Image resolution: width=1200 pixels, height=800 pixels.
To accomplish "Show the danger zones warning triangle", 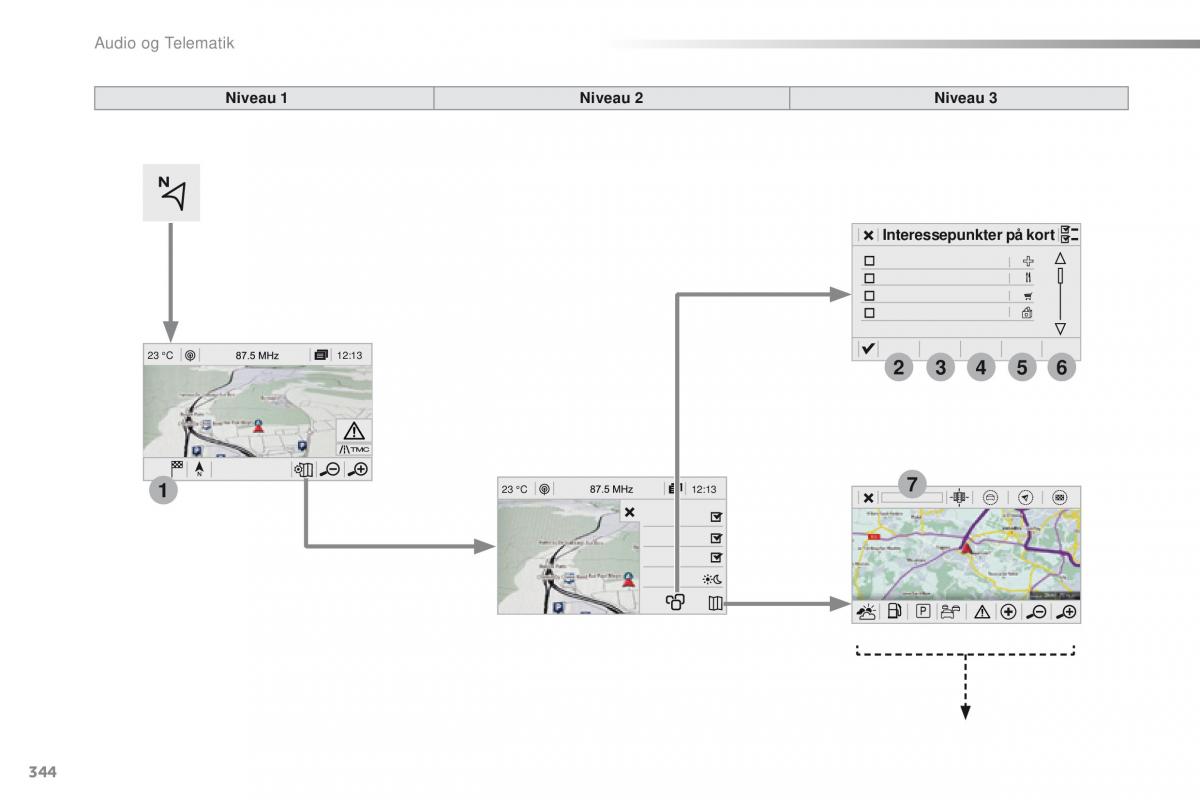I will click(x=982, y=612).
